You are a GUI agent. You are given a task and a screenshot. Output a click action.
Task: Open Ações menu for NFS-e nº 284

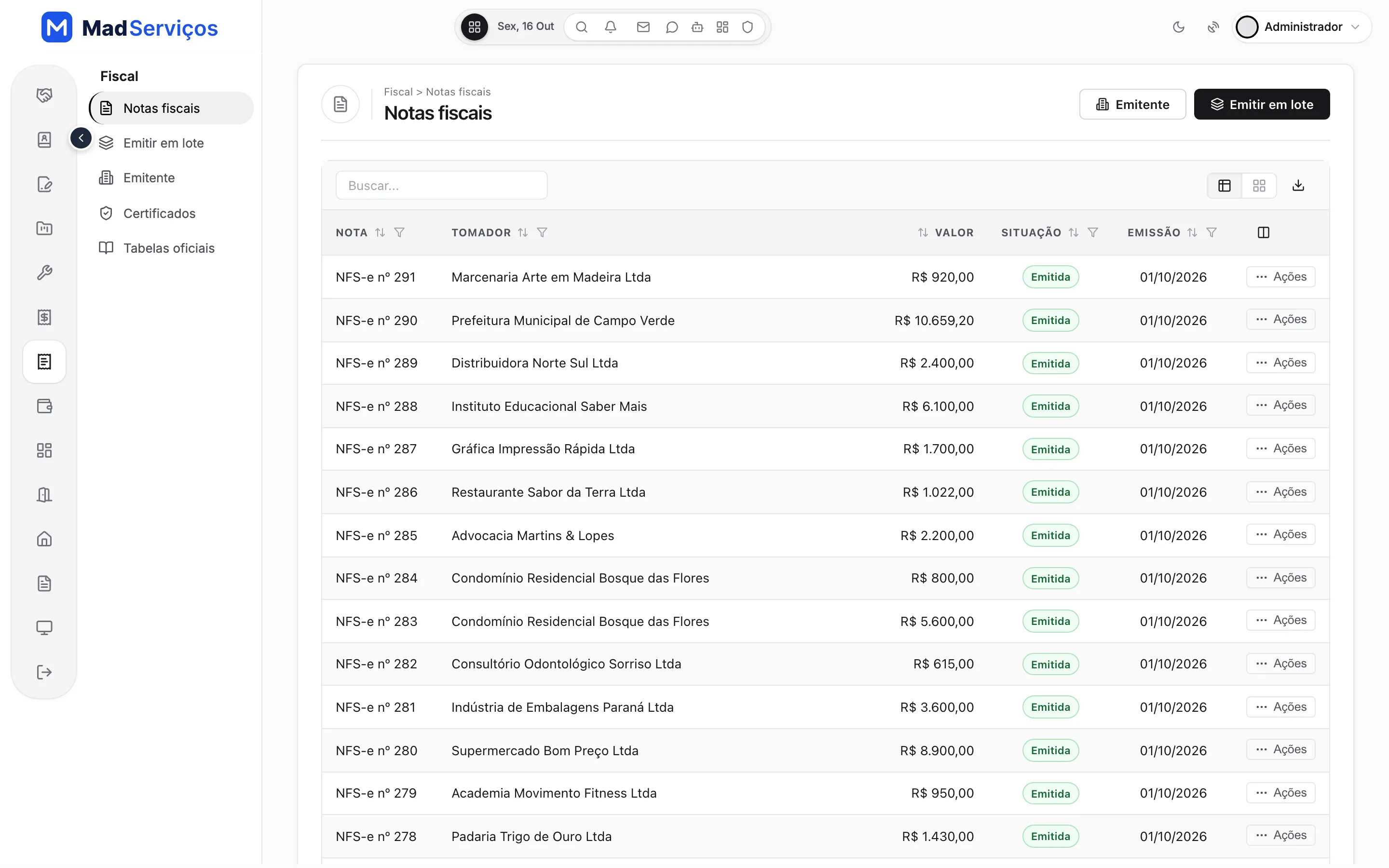pos(1280,578)
